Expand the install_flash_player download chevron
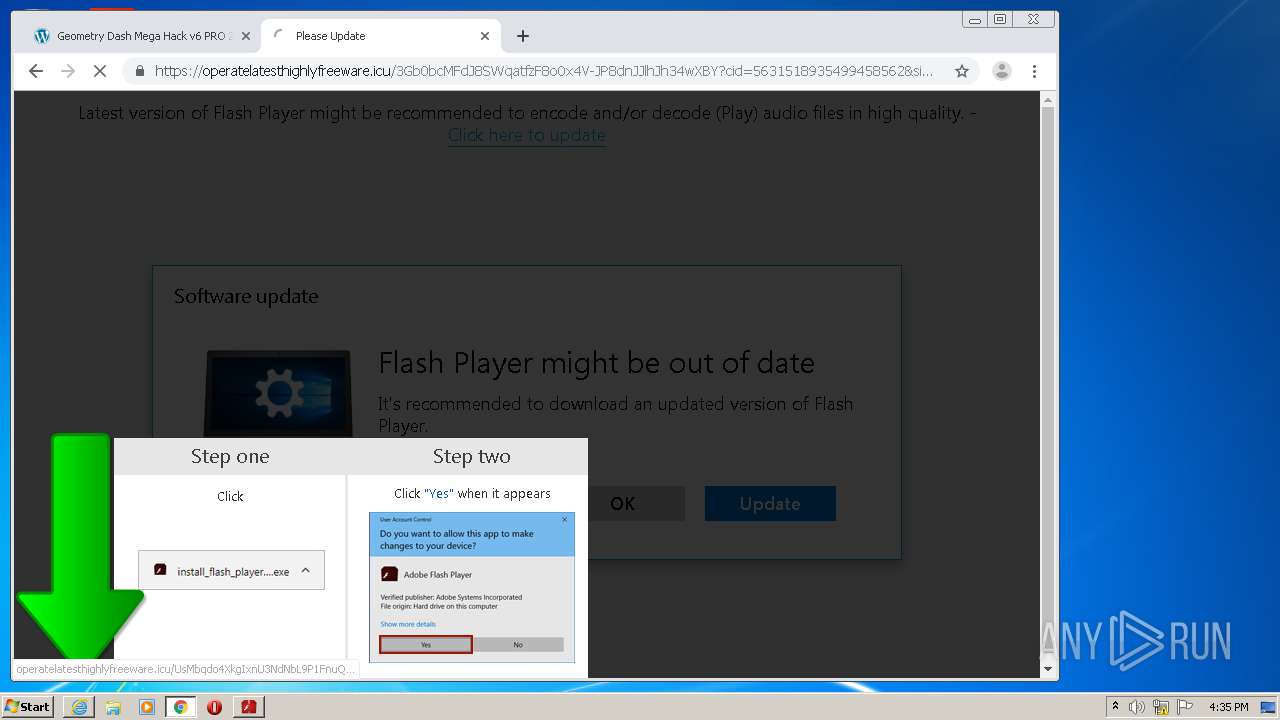Image resolution: width=1280 pixels, height=720 pixels. (x=305, y=570)
